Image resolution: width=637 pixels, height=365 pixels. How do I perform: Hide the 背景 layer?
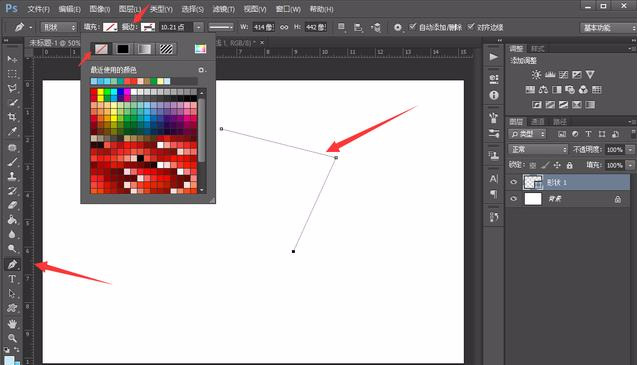coord(514,199)
